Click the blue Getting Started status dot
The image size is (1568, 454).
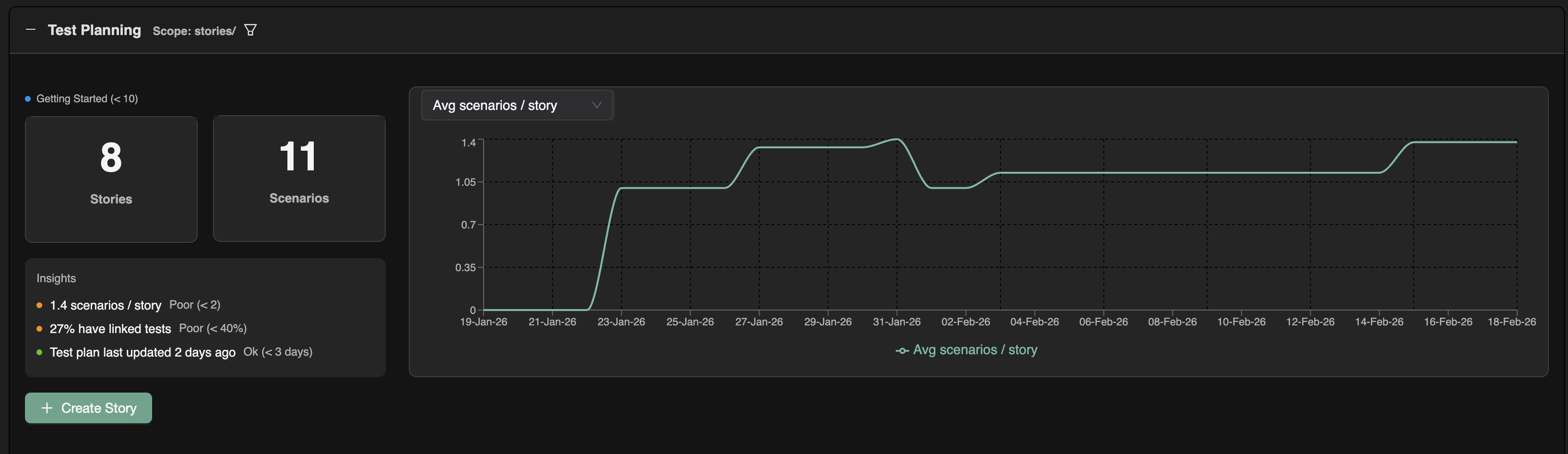click(x=28, y=98)
